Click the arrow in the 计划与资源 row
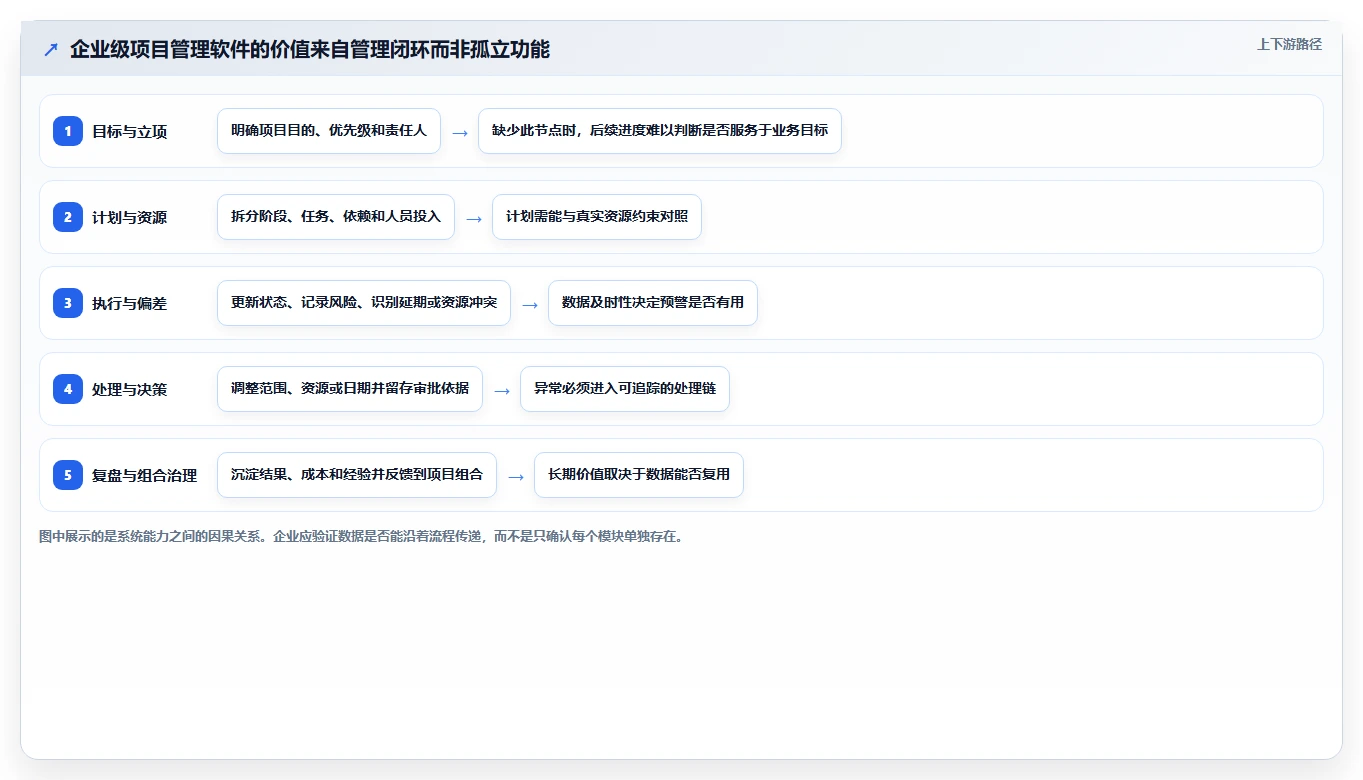 [x=474, y=219]
